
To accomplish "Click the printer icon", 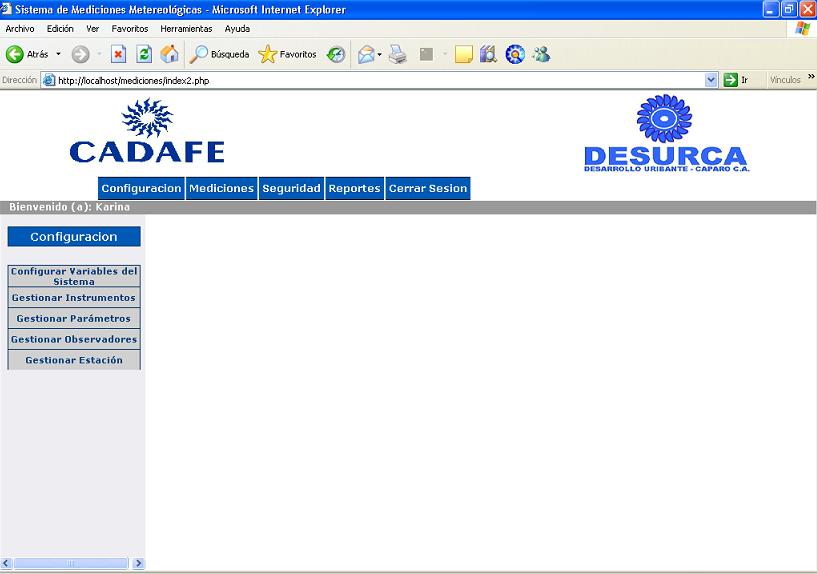I will [398, 54].
